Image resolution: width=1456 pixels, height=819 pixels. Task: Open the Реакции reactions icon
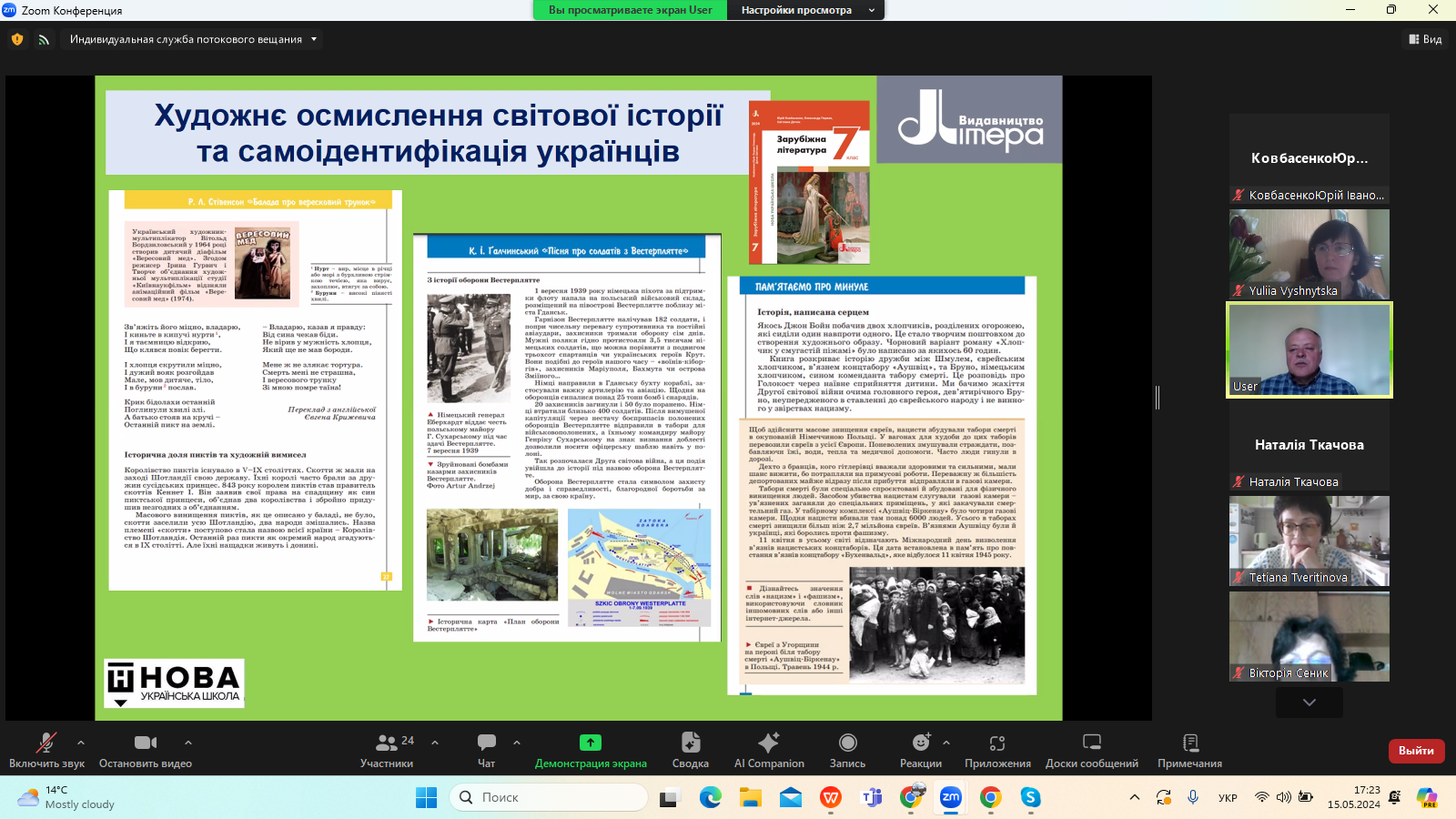[x=920, y=743]
